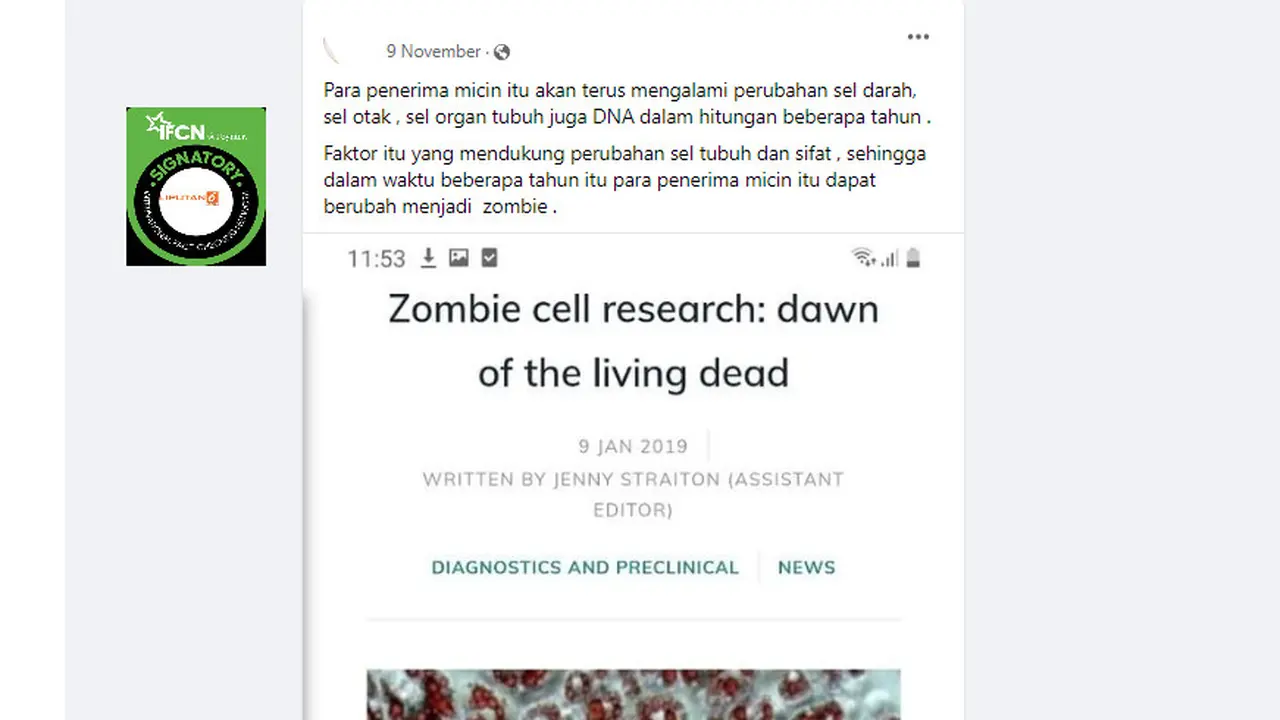The image size is (1280, 720).
Task: Click the signal strength bars icon
Action: pyautogui.click(x=889, y=258)
